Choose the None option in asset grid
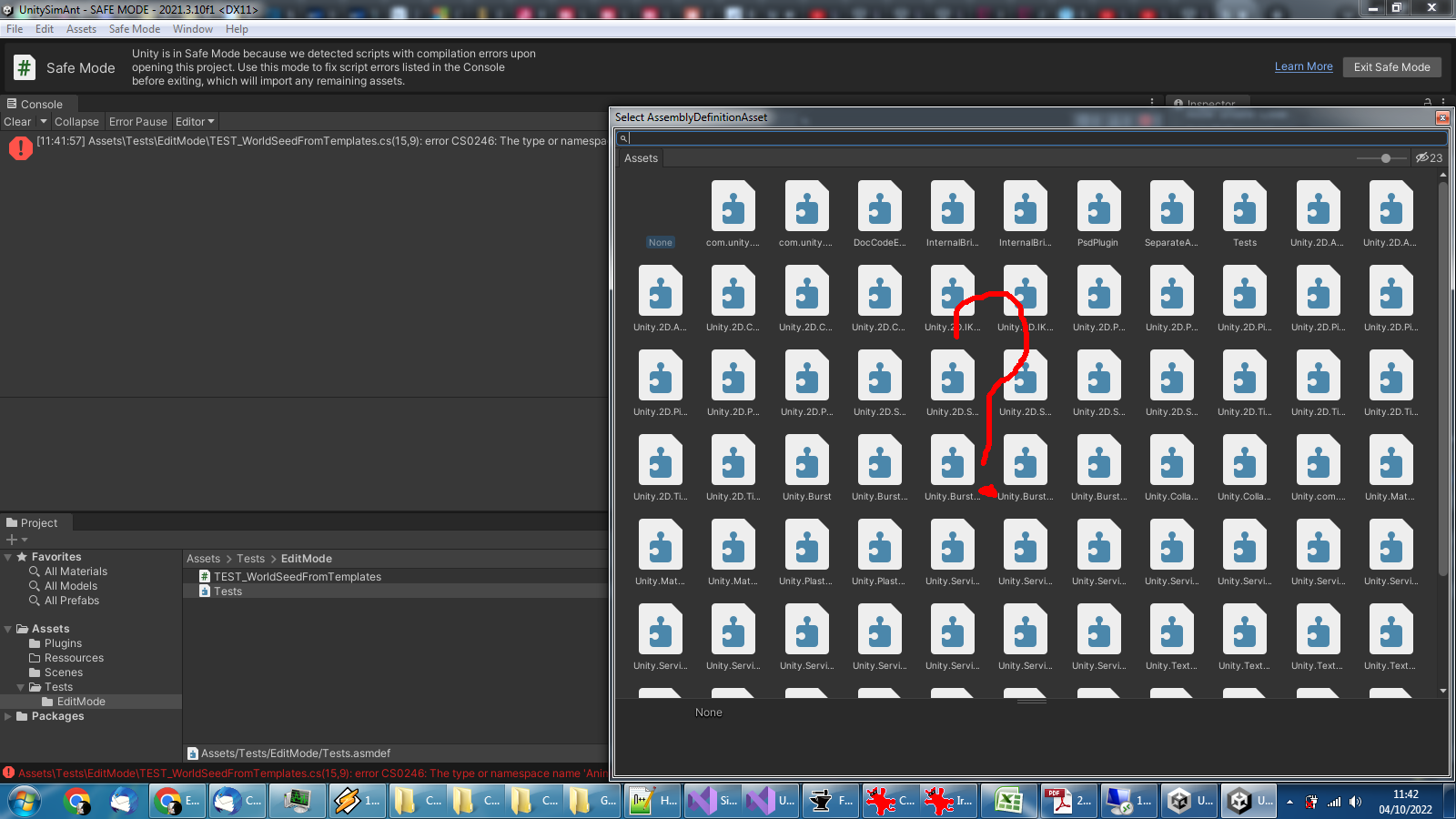This screenshot has width=1456, height=819. pos(661,242)
